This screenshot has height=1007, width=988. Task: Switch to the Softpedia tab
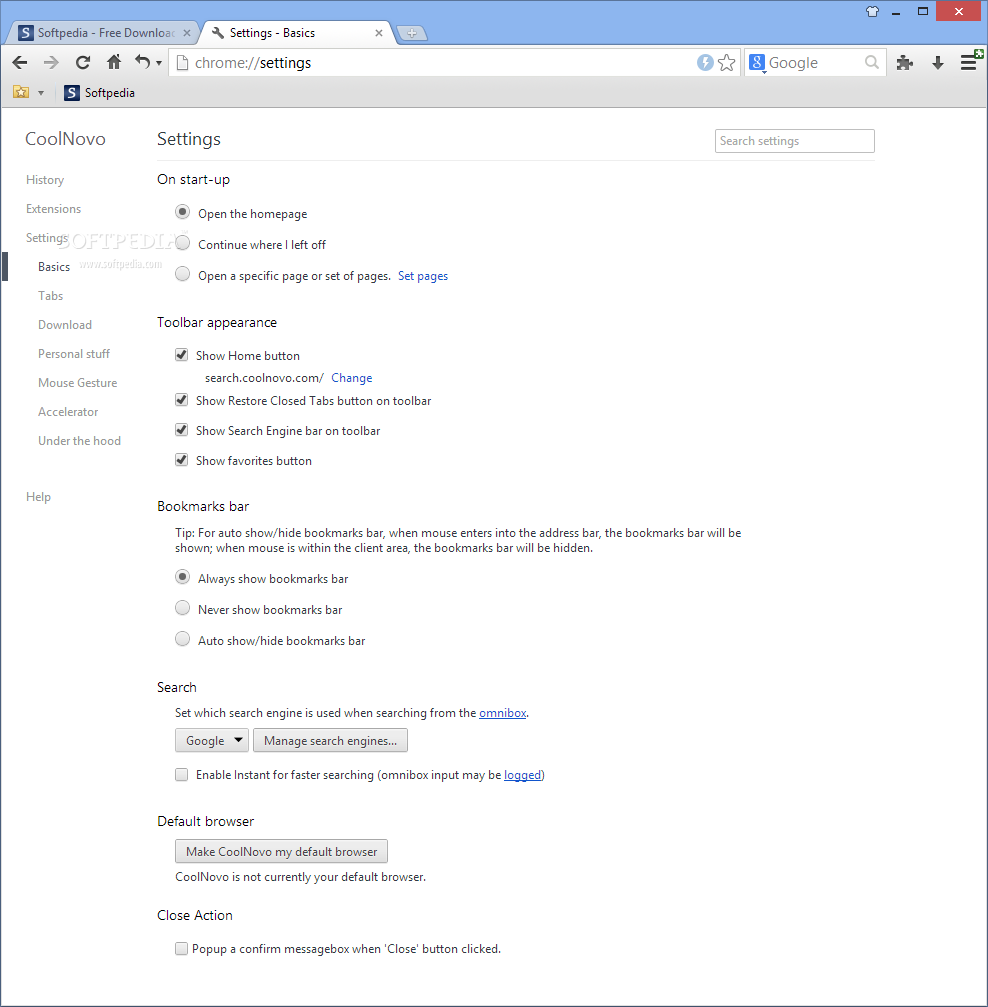[x=103, y=33]
